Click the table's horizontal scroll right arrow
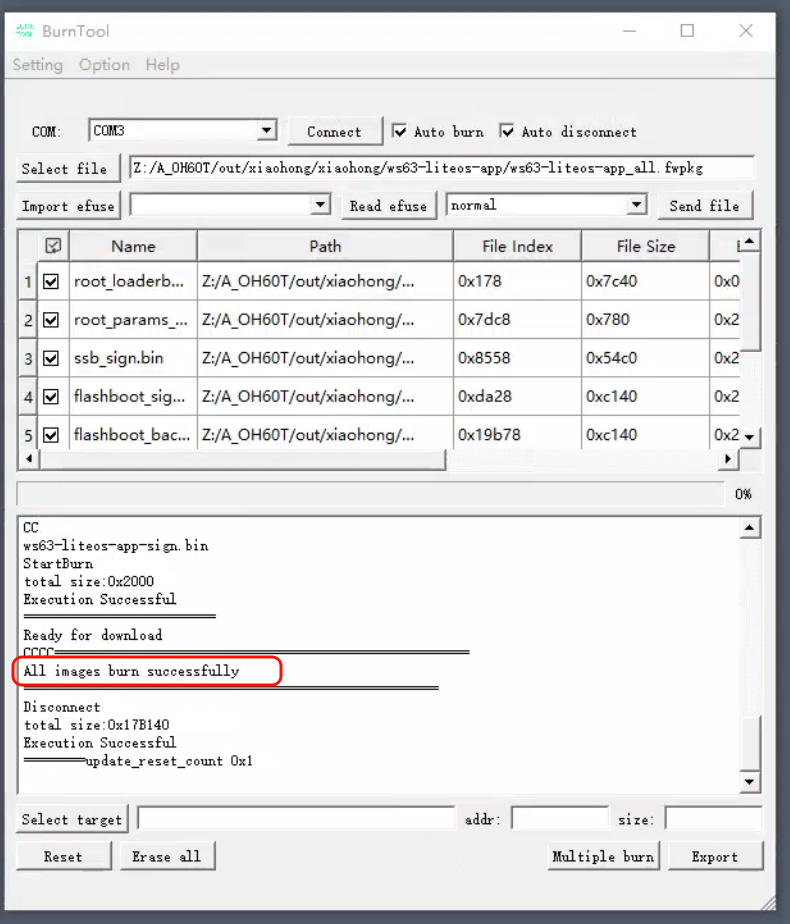The width and height of the screenshot is (790, 924). click(728, 459)
